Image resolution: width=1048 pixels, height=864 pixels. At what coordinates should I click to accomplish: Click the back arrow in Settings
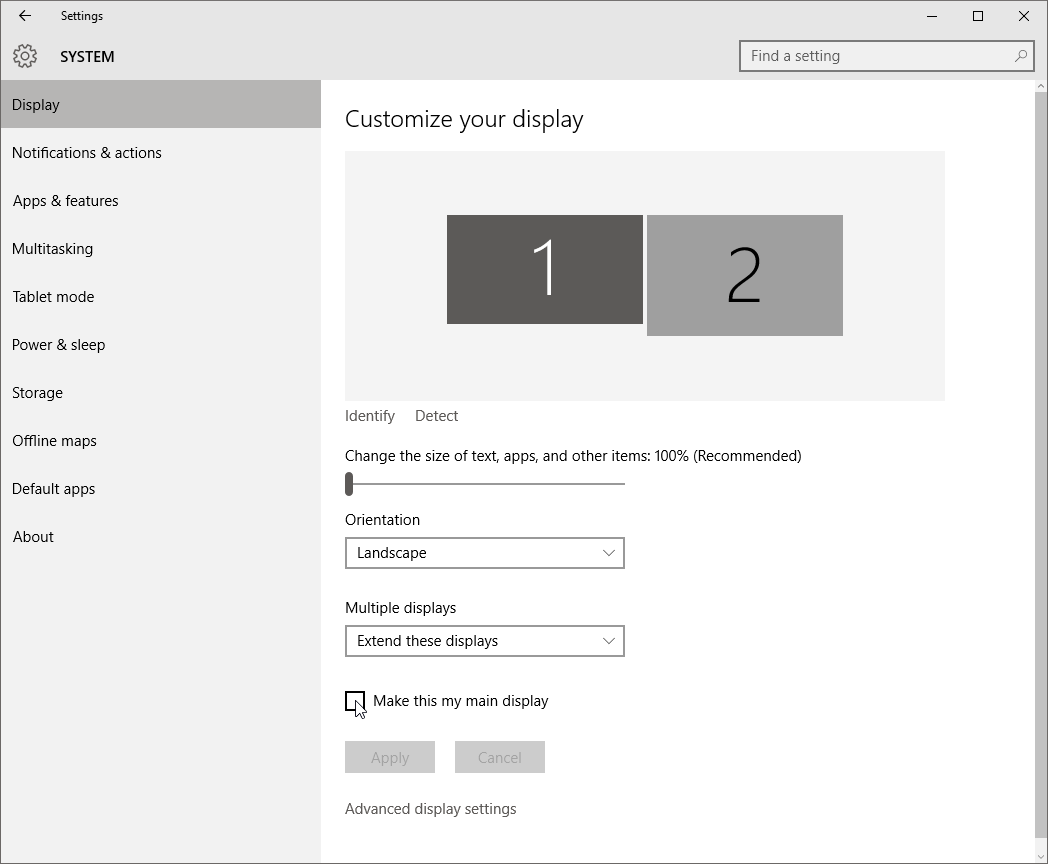click(25, 15)
